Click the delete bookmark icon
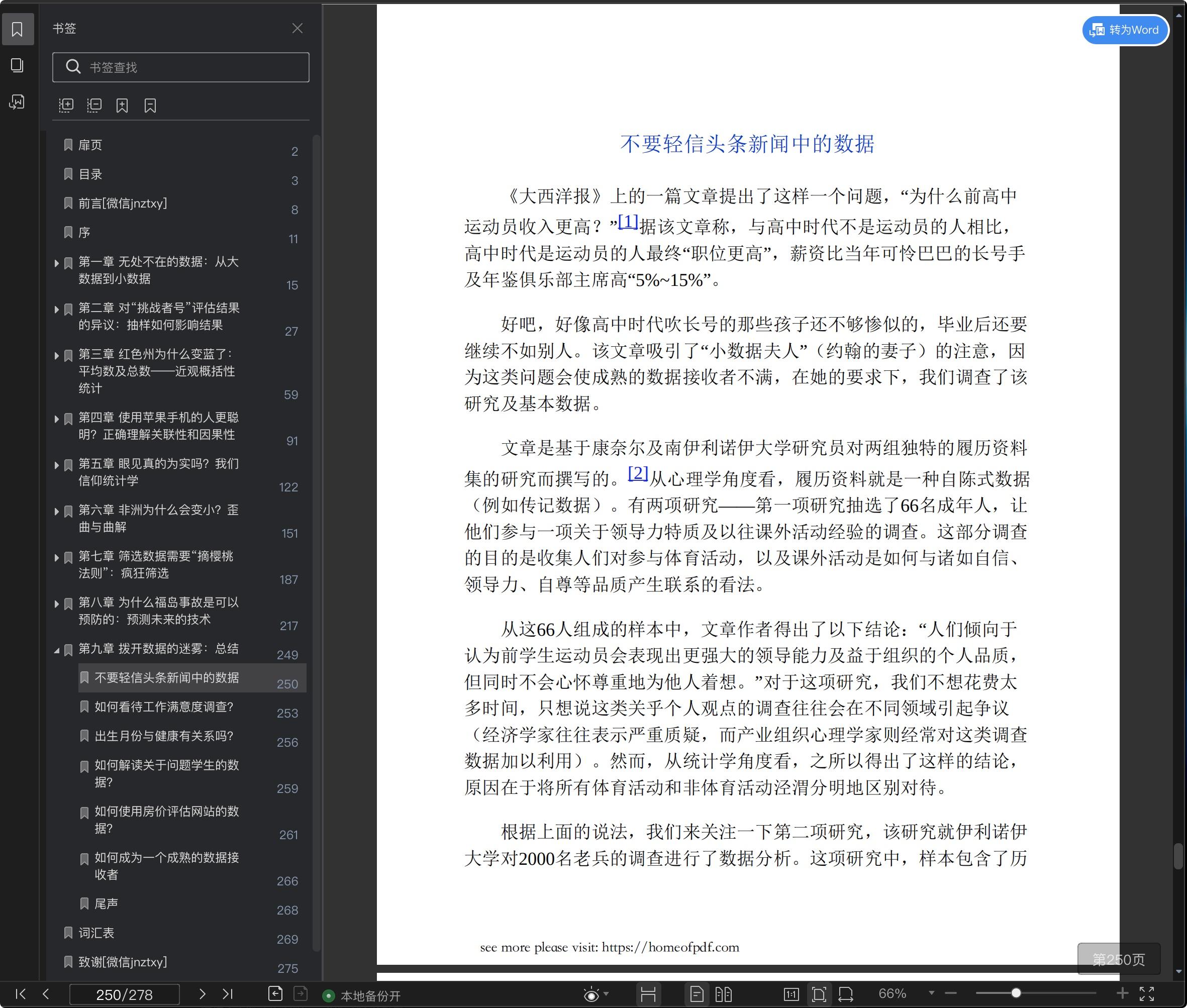1187x1008 pixels. [x=150, y=105]
